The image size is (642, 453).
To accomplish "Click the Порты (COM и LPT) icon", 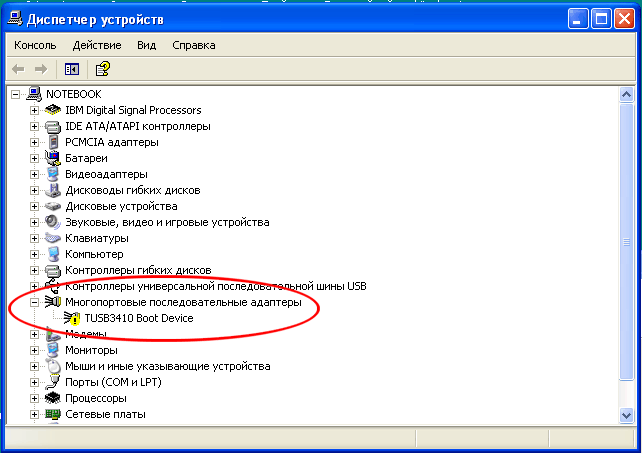I will coord(53,382).
